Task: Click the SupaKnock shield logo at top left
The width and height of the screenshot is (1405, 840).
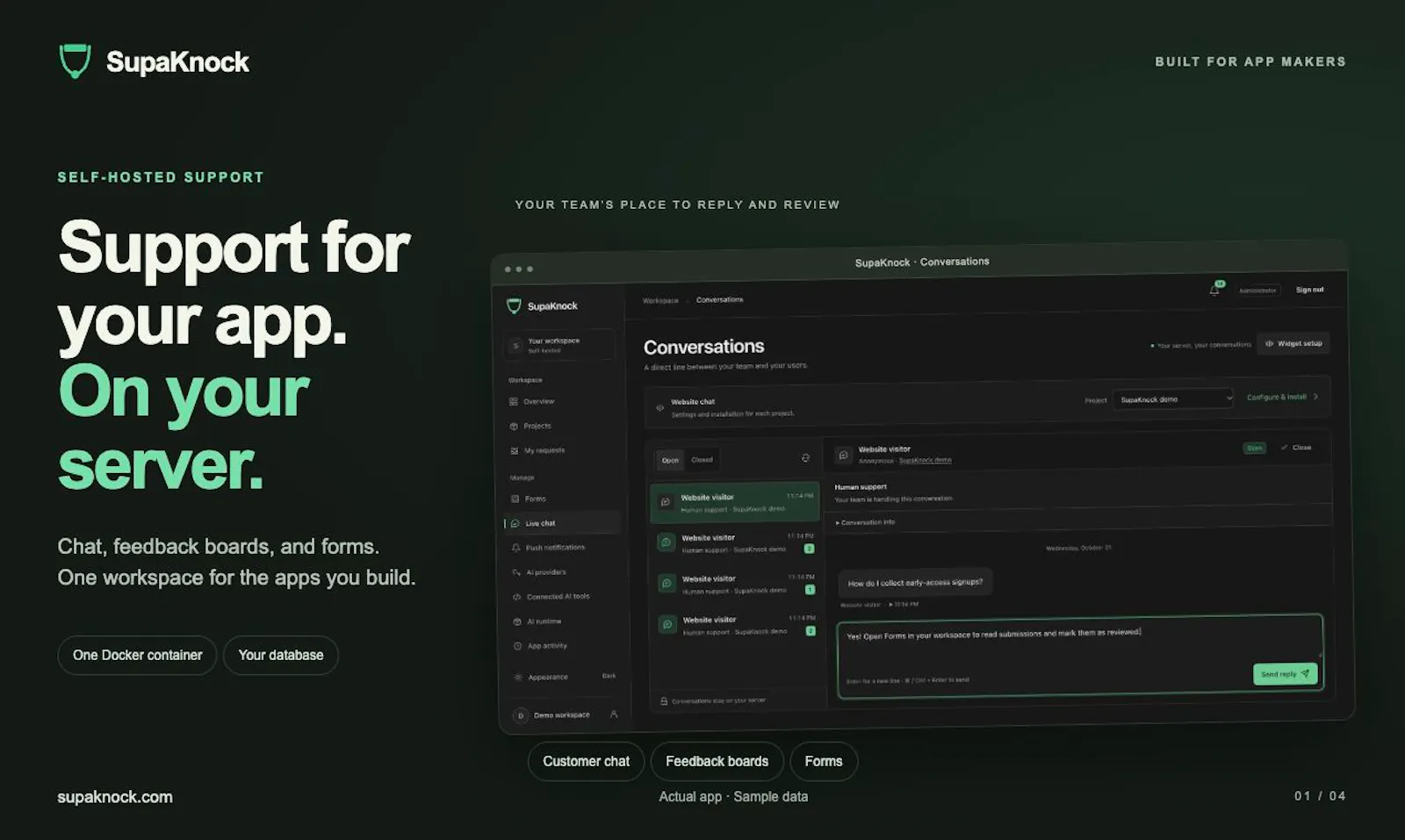Action: click(75, 61)
